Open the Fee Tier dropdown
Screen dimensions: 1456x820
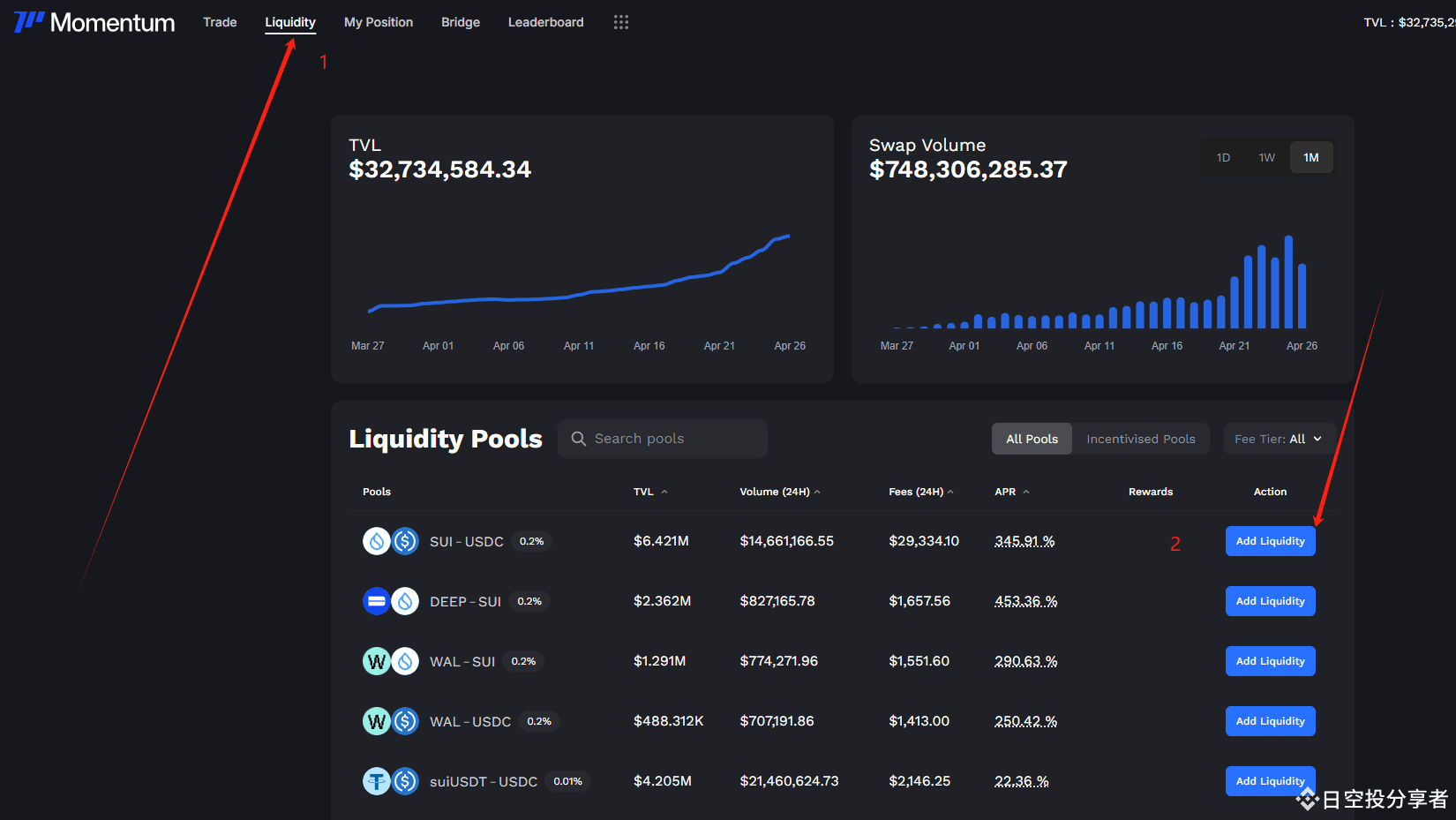coord(1279,439)
